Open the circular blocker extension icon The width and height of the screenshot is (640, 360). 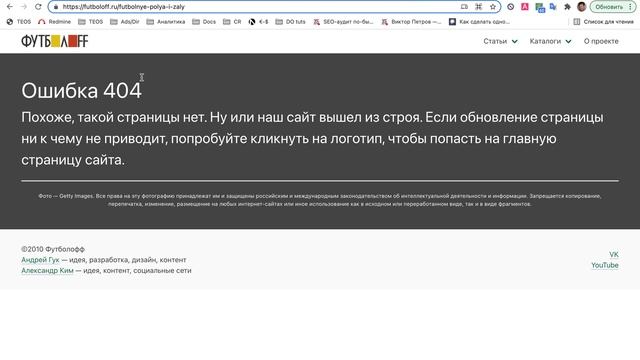tap(510, 7)
